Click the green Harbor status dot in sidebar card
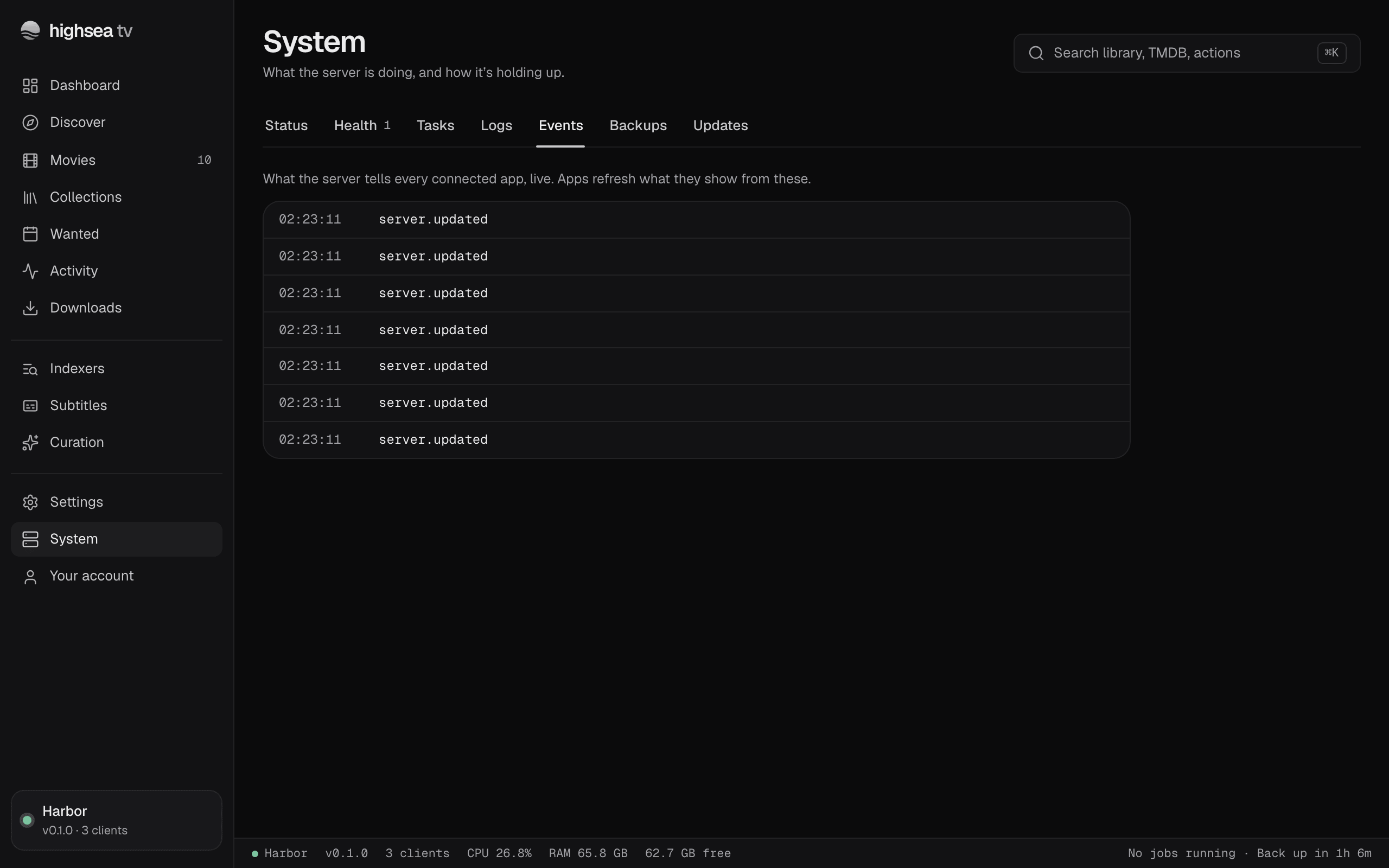The height and width of the screenshot is (868, 1389). [x=27, y=820]
